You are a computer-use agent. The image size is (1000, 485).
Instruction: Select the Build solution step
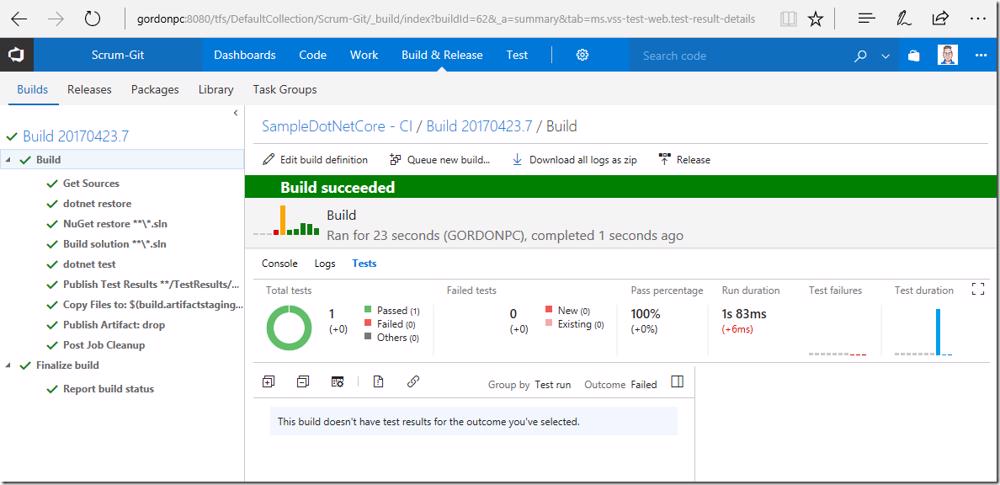[x=115, y=244]
